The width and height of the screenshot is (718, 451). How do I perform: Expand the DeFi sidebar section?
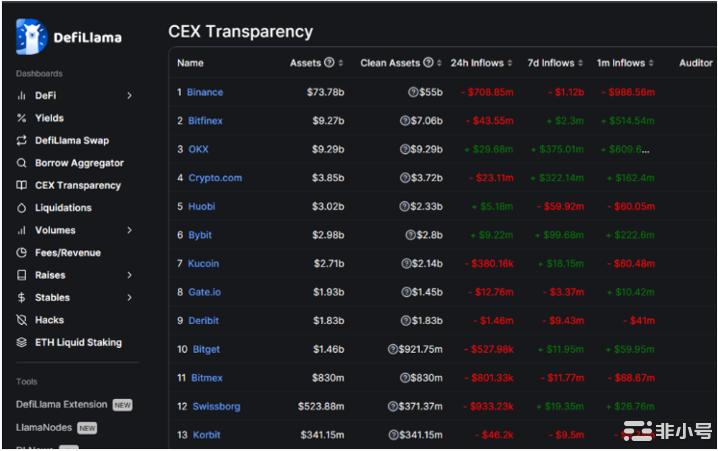pyautogui.click(x=129, y=96)
